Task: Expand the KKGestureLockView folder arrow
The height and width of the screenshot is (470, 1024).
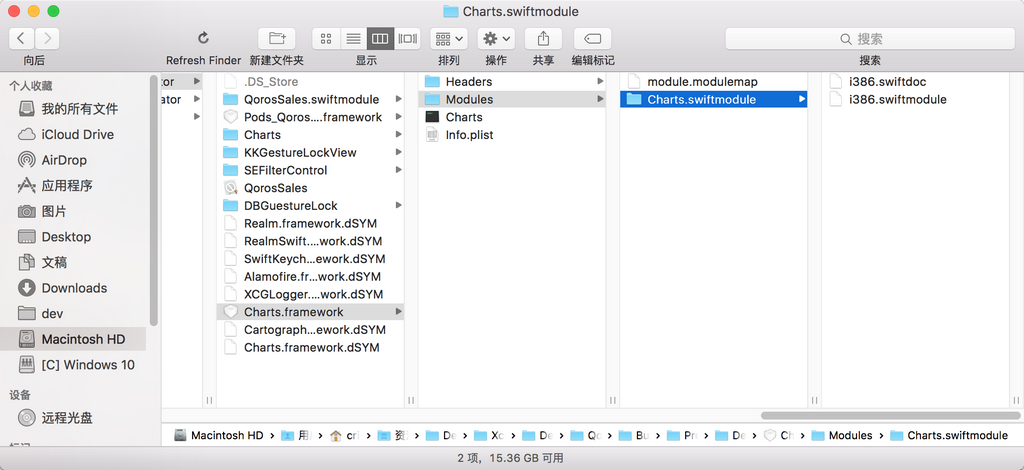Action: [x=398, y=152]
